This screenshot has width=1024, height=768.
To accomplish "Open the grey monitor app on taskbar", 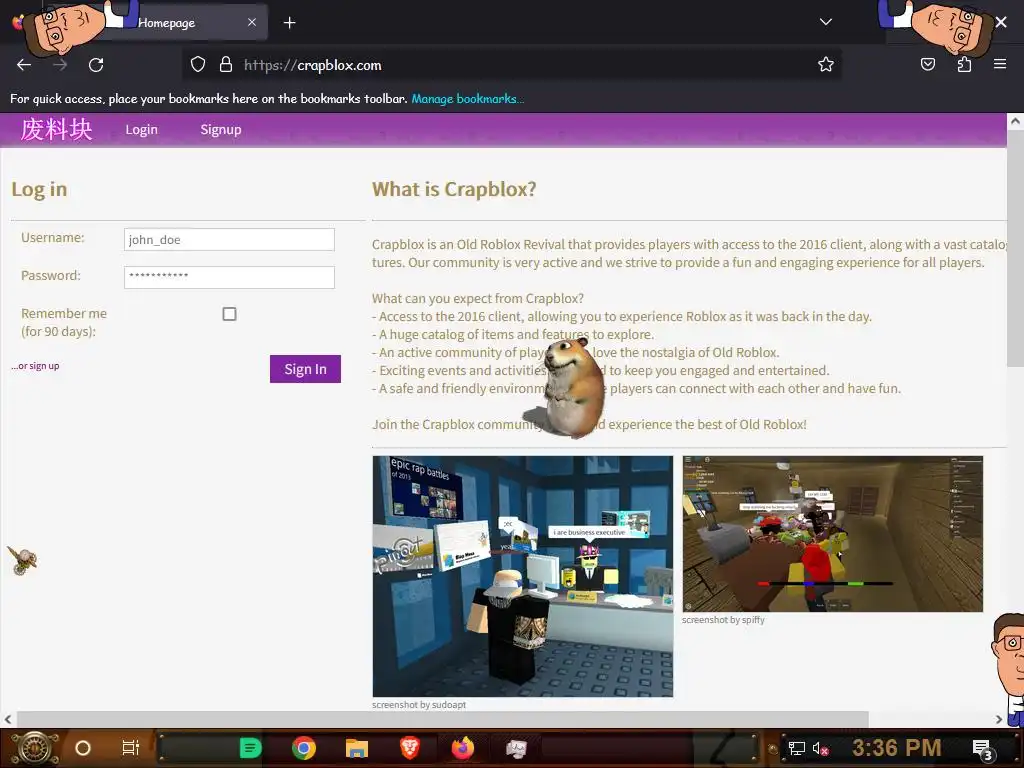I will pos(516,748).
